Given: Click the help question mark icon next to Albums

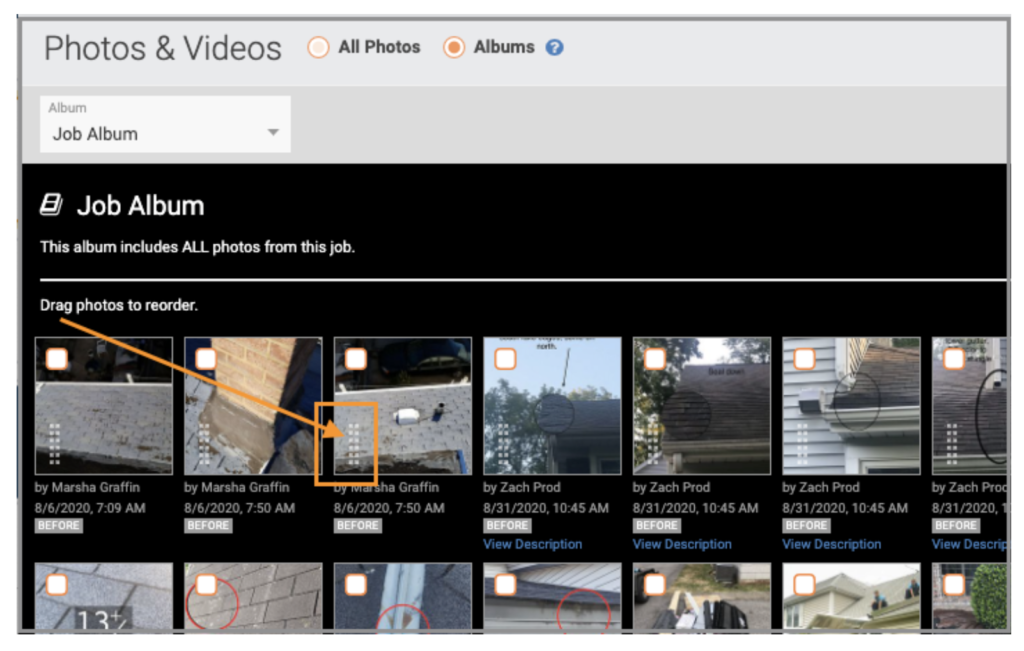Looking at the screenshot, I should pos(555,47).
